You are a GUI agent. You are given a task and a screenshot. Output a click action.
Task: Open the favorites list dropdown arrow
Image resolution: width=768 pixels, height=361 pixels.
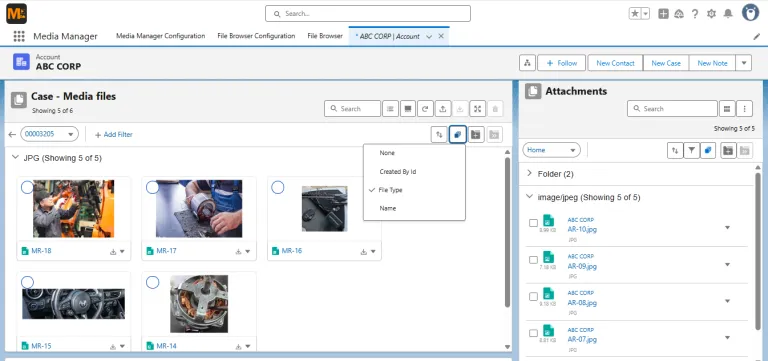(x=646, y=14)
